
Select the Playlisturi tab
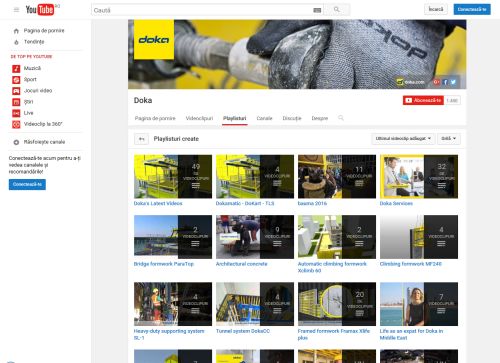pos(235,118)
